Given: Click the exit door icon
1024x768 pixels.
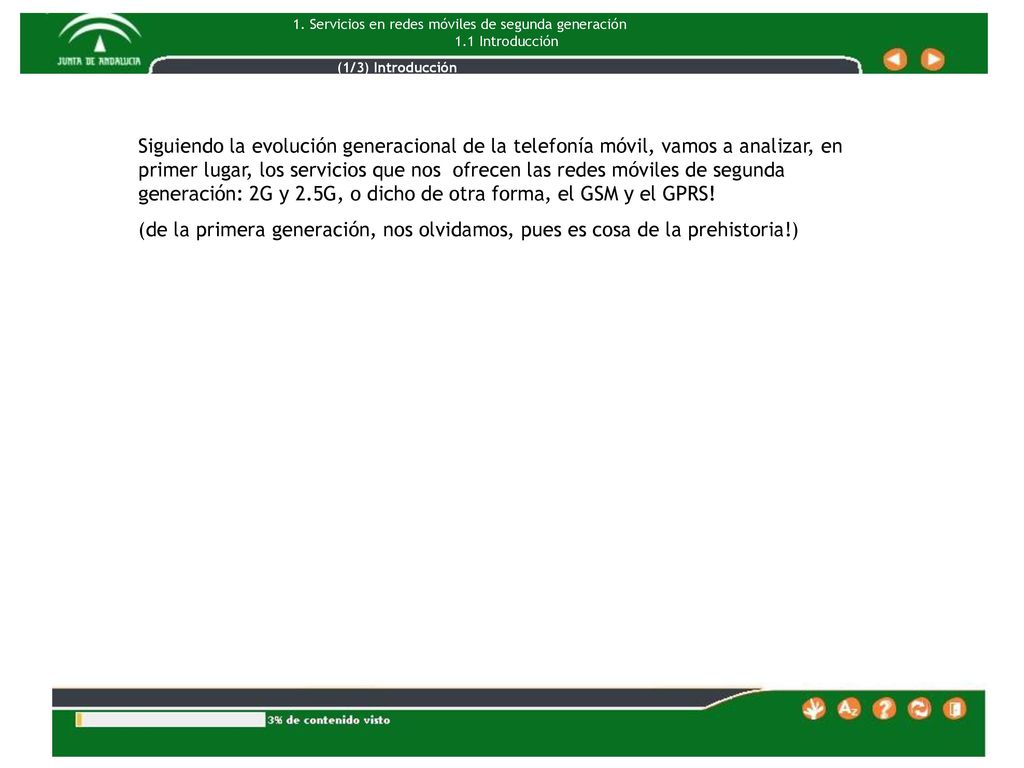Looking at the screenshot, I should point(954,709).
